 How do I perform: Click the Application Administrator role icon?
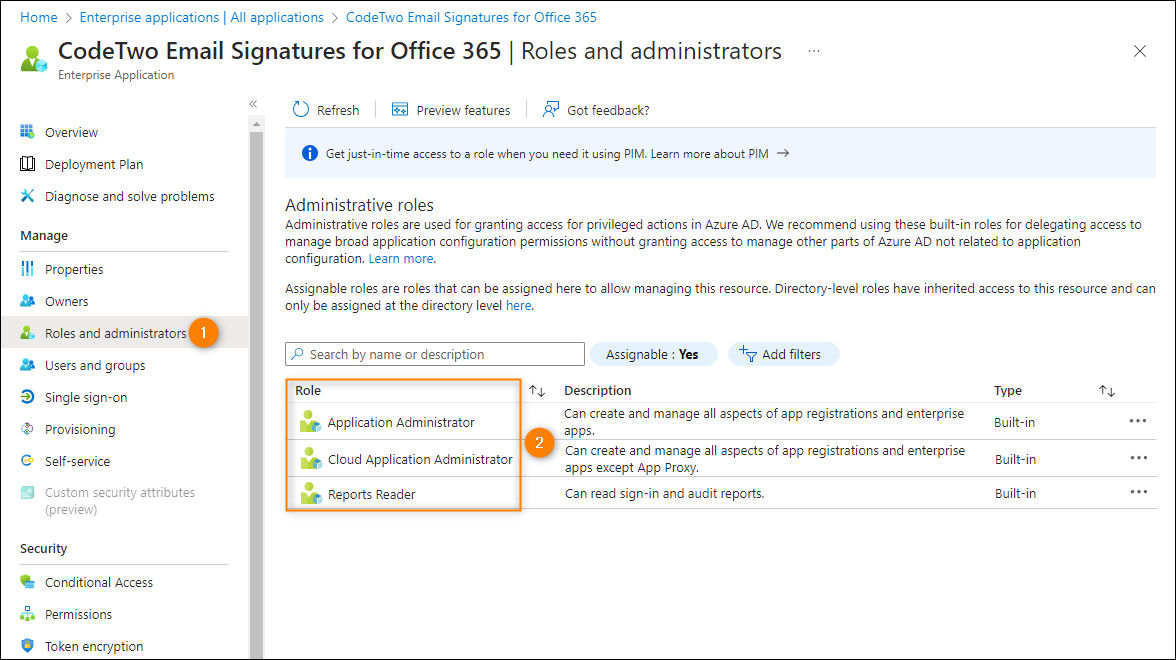click(310, 422)
